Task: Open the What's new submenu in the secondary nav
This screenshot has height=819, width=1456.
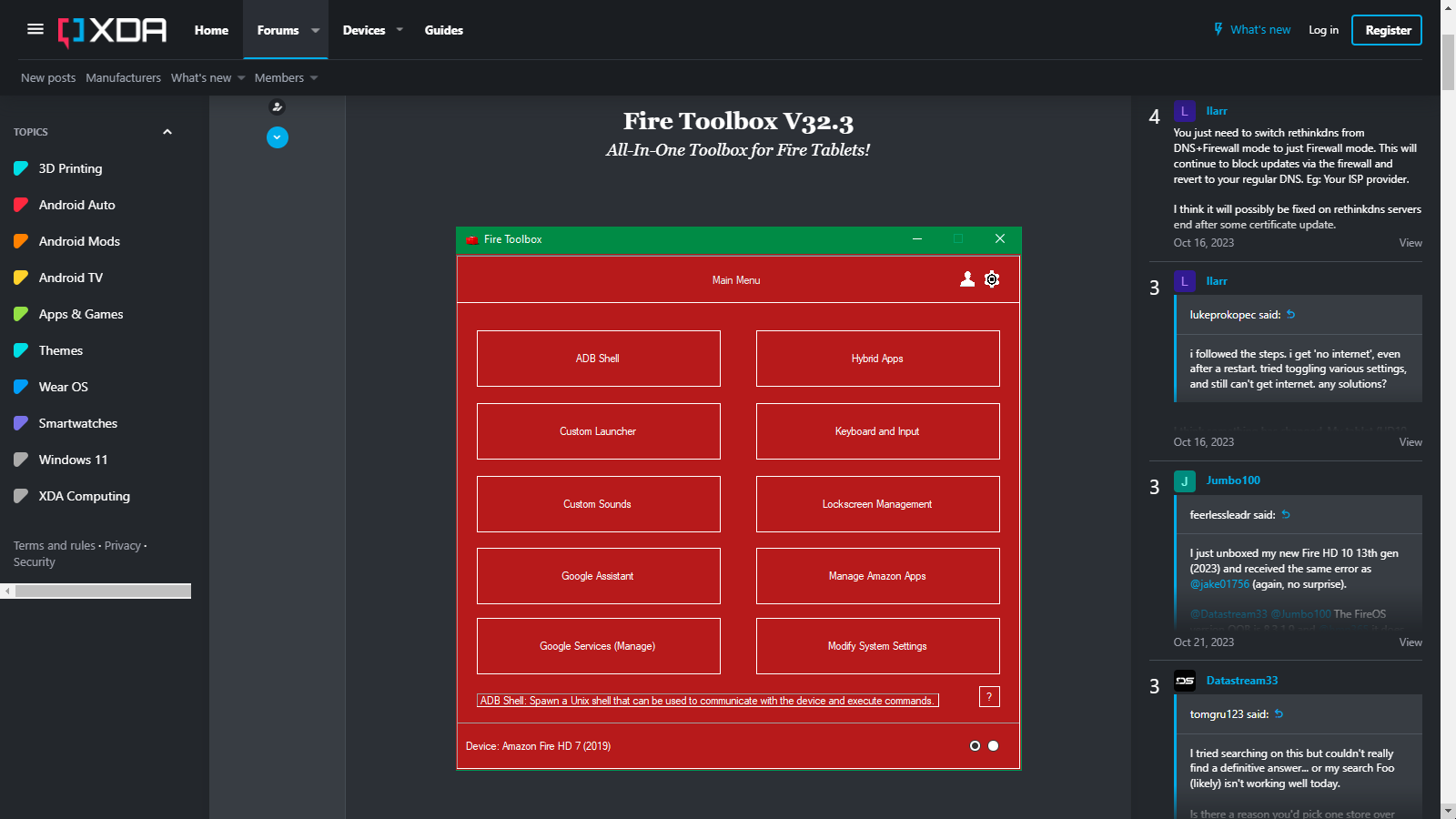Action: click(x=208, y=78)
